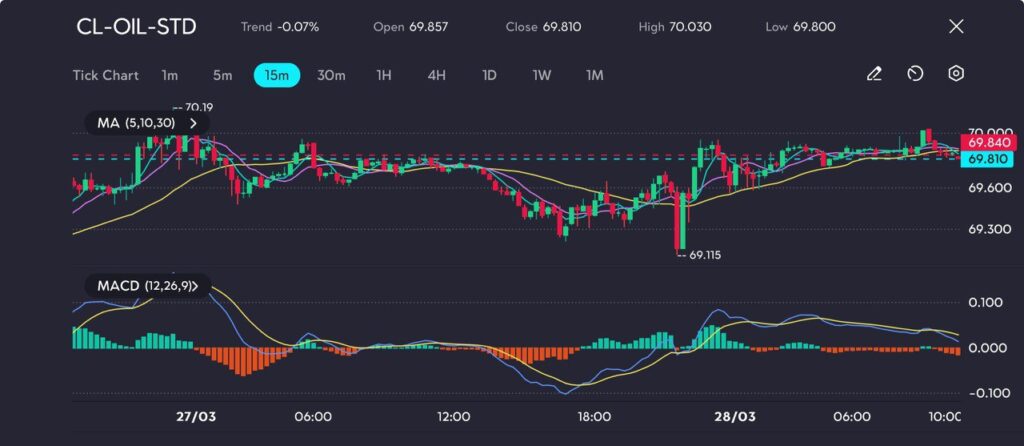Screen dimensions: 1024x446
Task: Select the 1D daily interval
Action: [489, 75]
